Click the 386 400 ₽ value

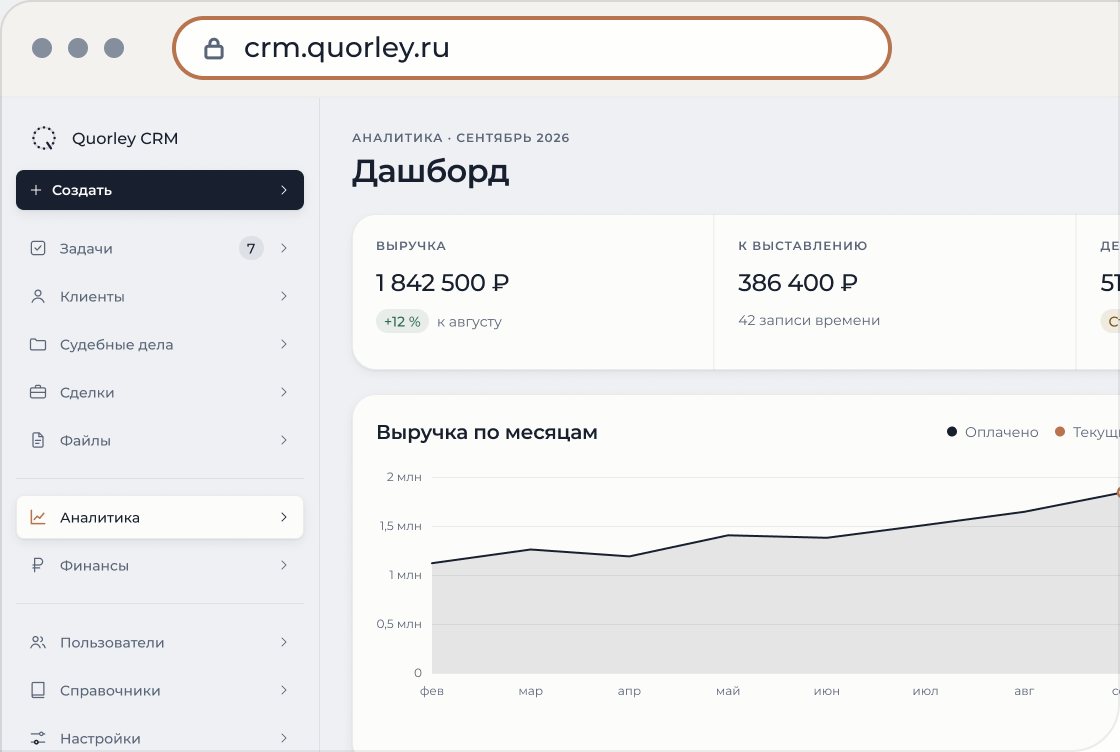(797, 283)
